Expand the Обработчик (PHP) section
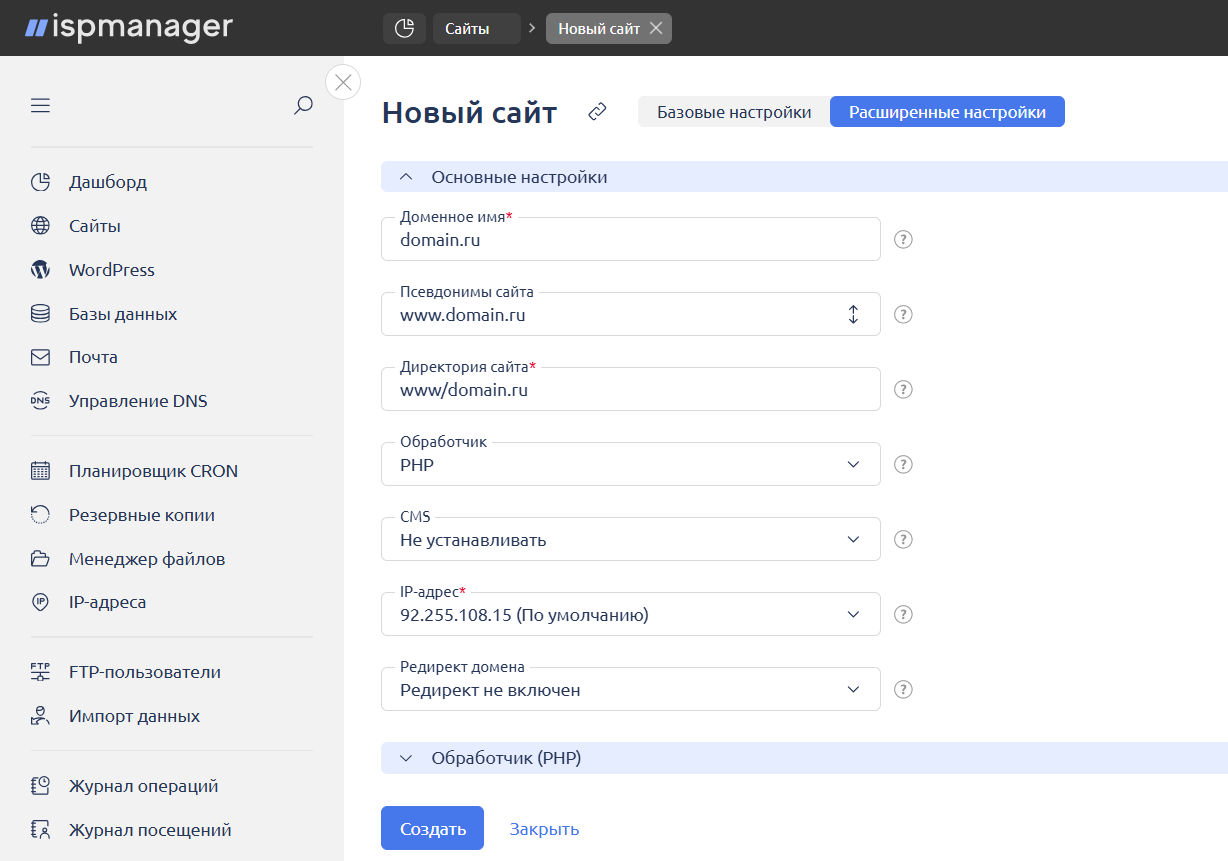Screen dimensions: 1228x861 [x=505, y=758]
